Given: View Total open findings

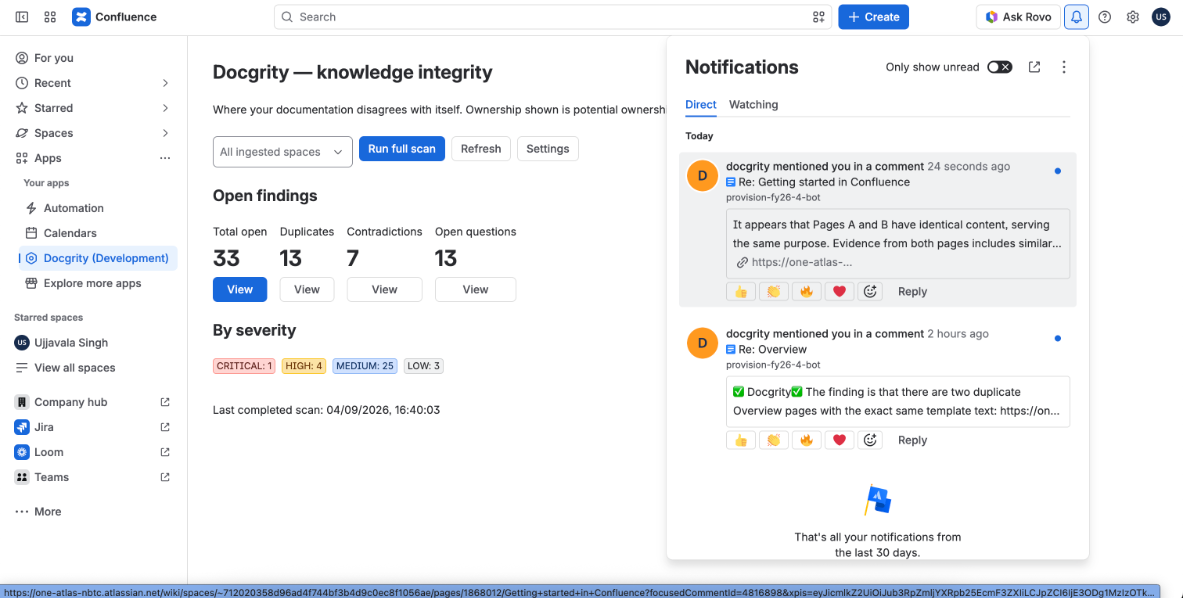Looking at the screenshot, I should tap(240, 290).
